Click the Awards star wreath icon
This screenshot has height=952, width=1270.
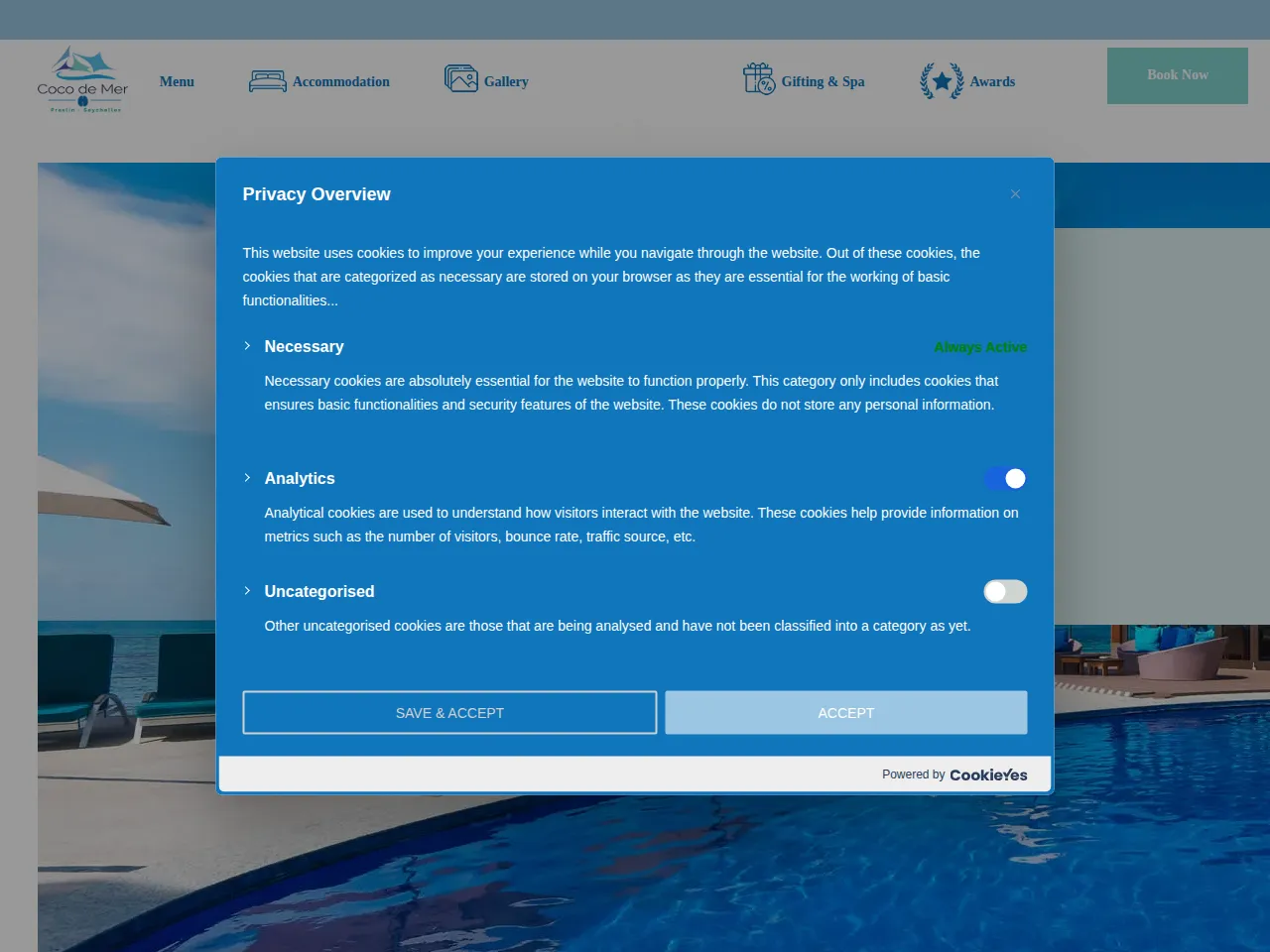click(x=942, y=81)
